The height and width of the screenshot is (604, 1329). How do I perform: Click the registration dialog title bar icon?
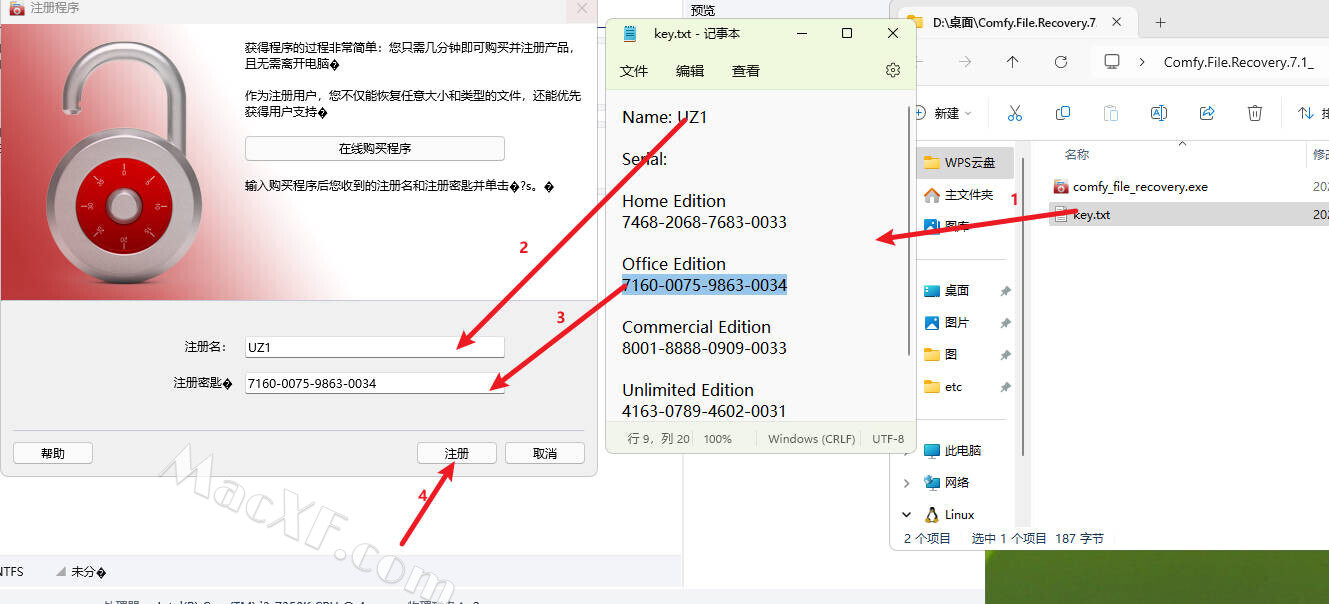(16, 8)
